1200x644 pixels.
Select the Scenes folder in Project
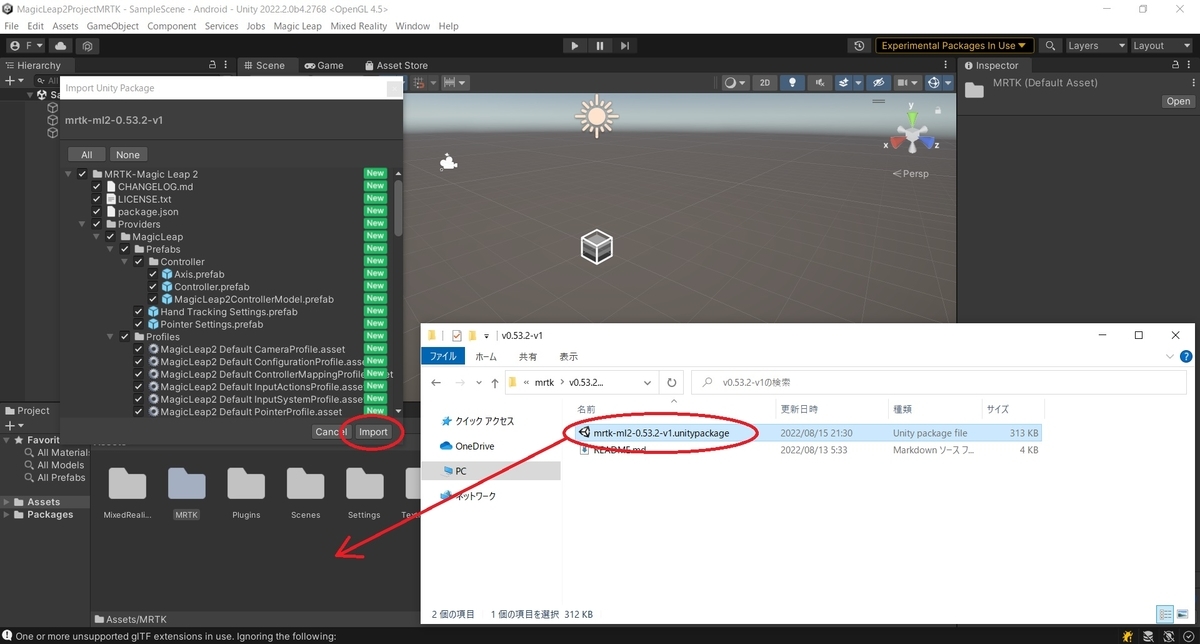[305, 492]
